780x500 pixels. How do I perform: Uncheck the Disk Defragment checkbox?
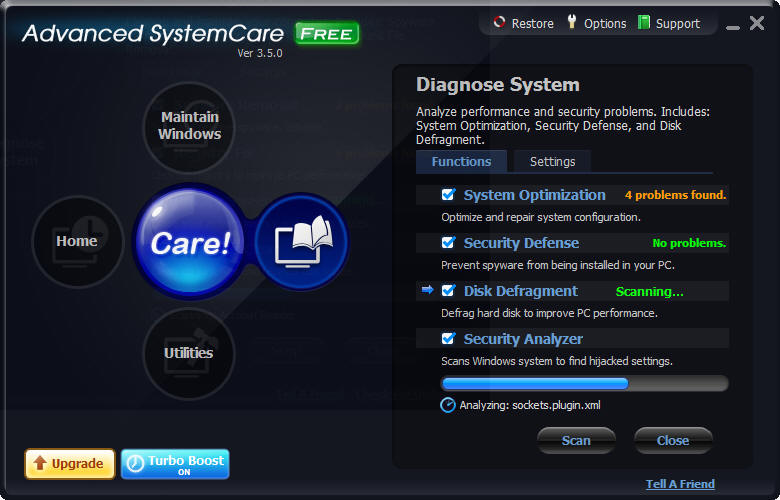click(448, 291)
